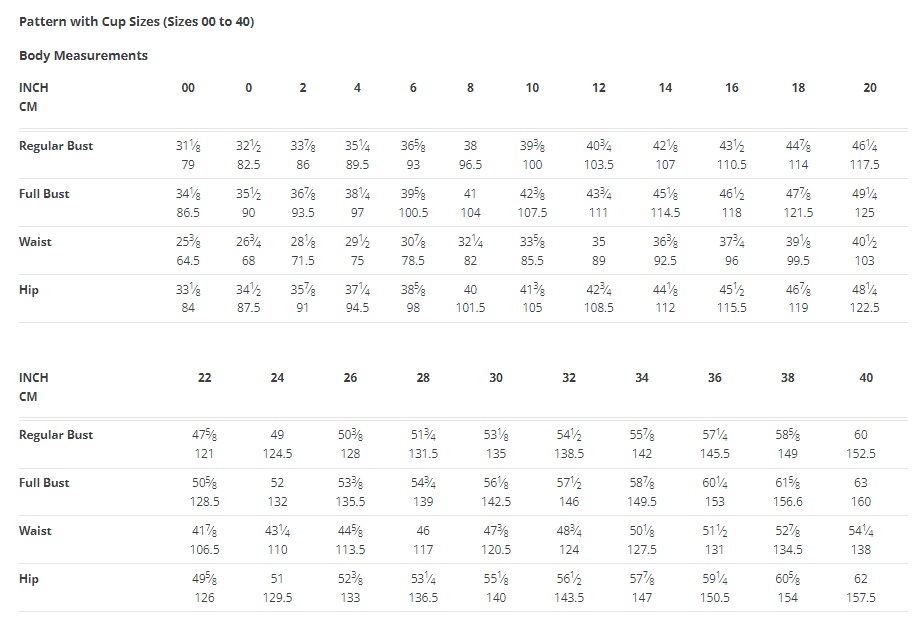Click the size 40 column header
The width and height of the screenshot is (920, 627).
point(865,378)
